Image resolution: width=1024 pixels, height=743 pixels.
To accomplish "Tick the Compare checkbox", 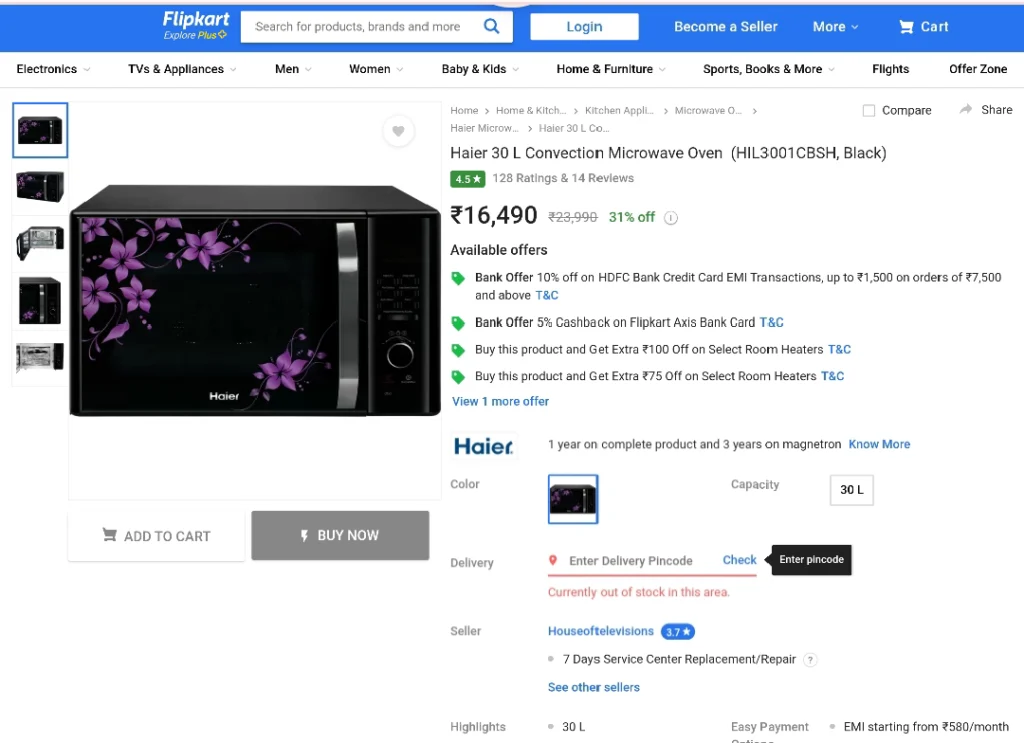I will coord(869,110).
